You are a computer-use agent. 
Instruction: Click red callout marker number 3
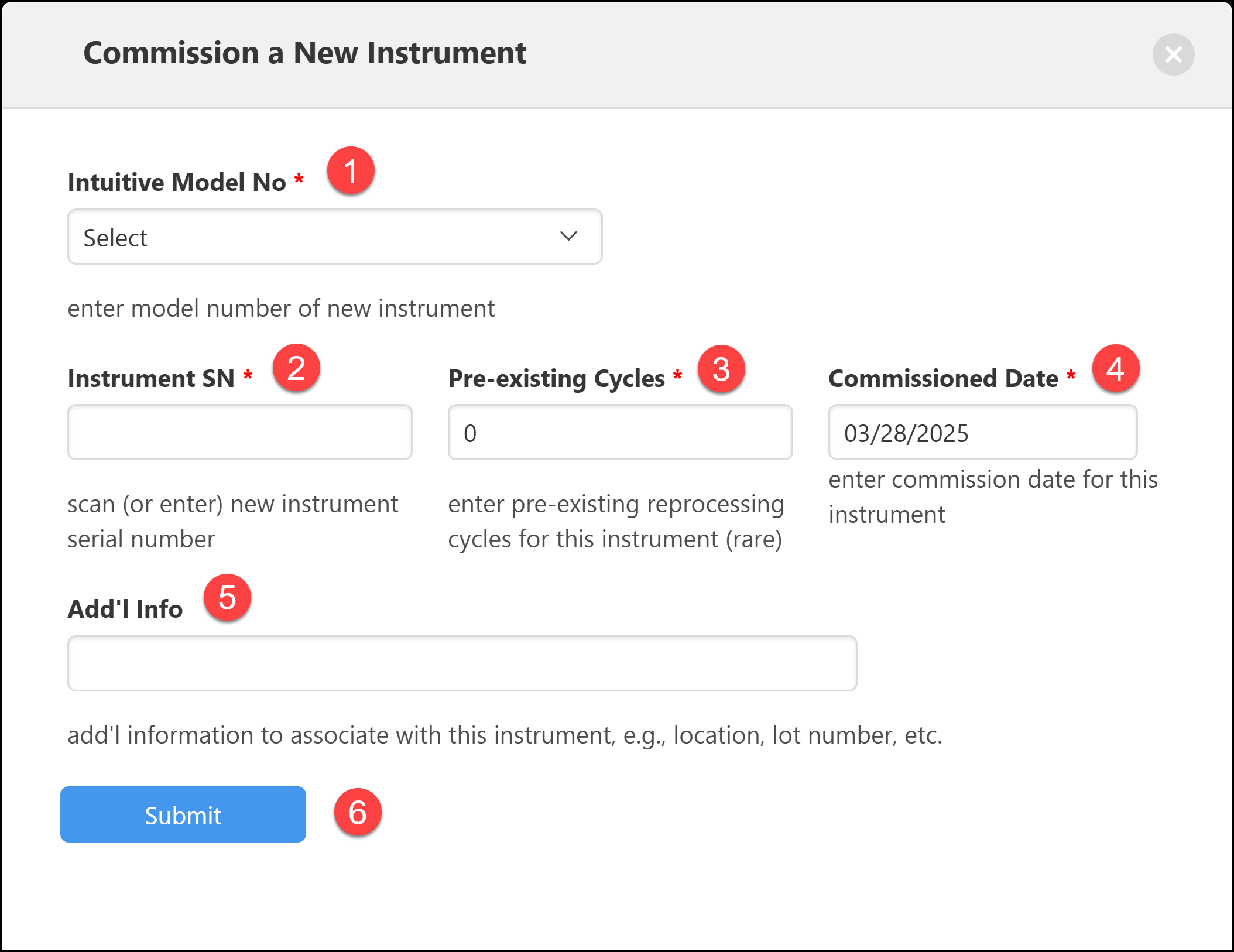721,369
